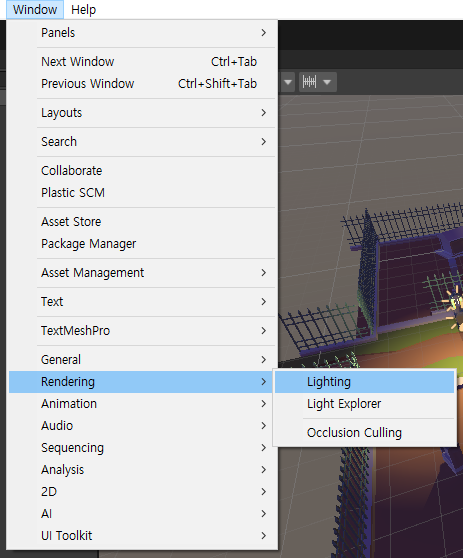Open the Collaborate window

coord(142,171)
